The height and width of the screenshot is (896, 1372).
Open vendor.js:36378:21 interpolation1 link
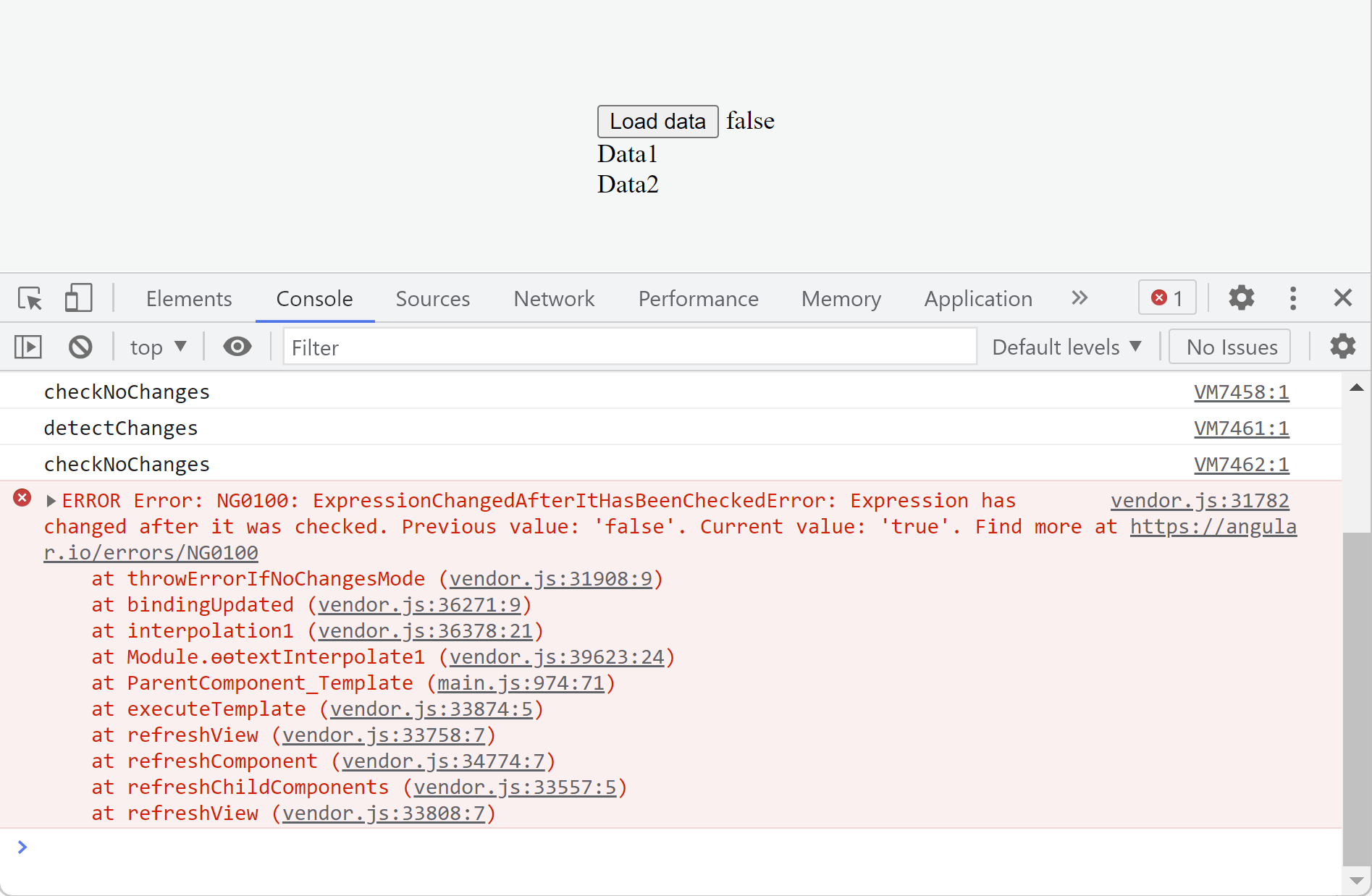click(426, 630)
